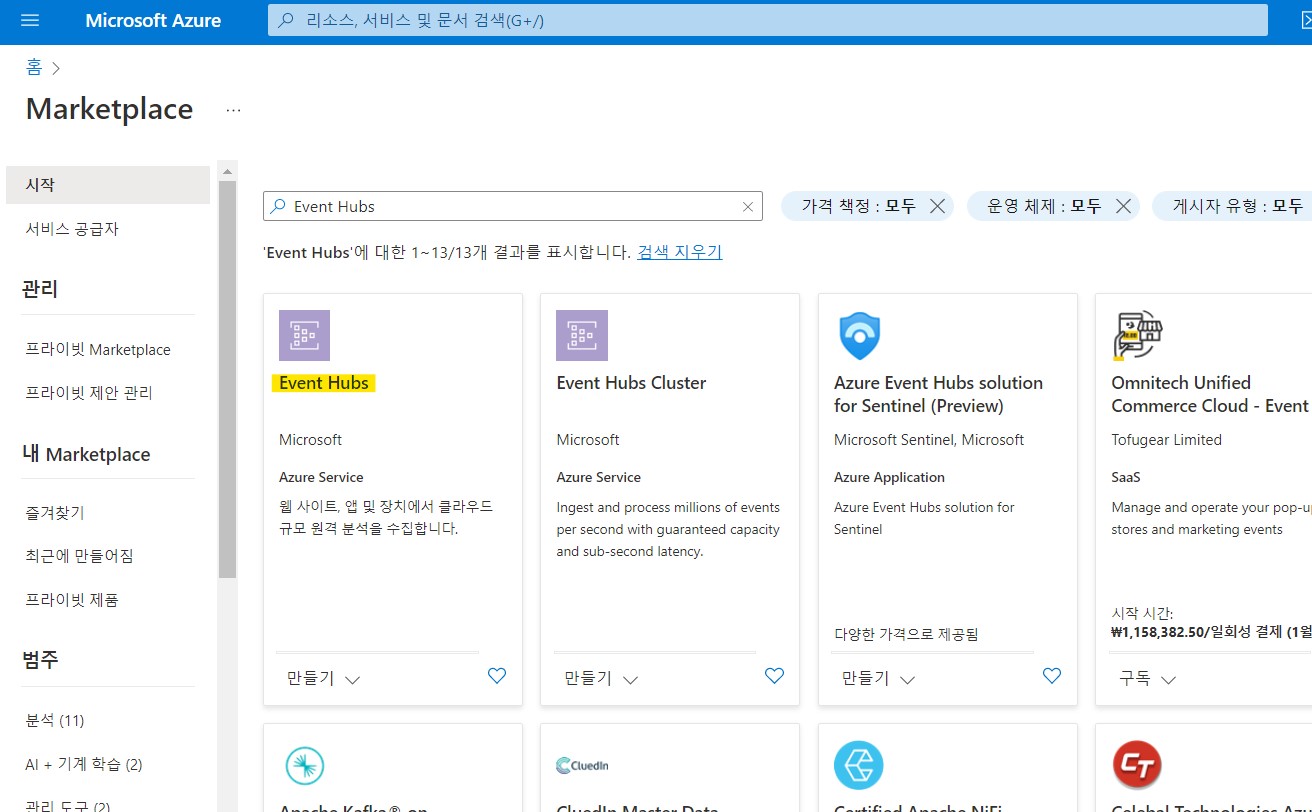This screenshot has height=812, width=1312.
Task: Open the 운영 체제 : 모두 filter
Action: click(1044, 206)
